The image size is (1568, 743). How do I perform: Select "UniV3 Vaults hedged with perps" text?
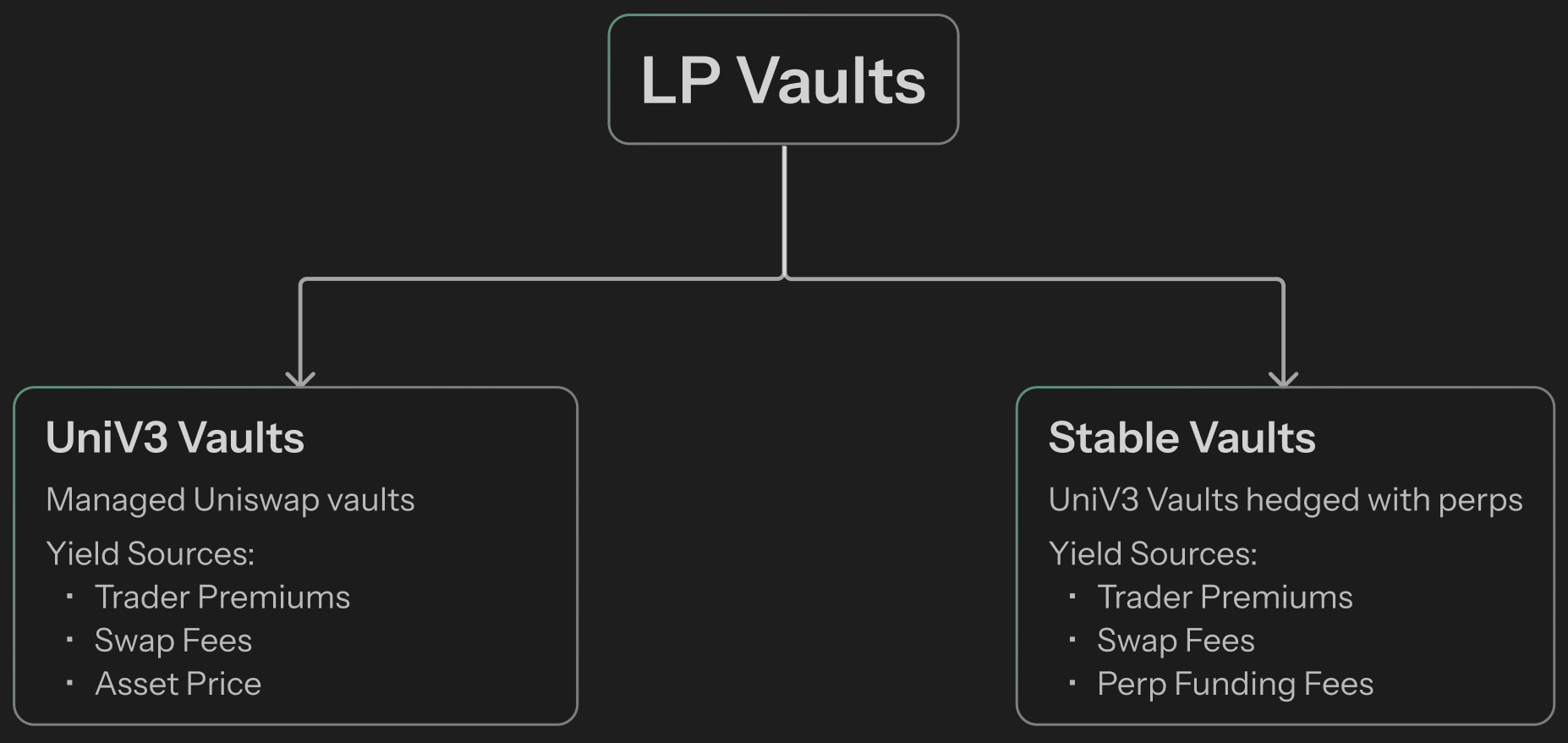(x=1285, y=500)
